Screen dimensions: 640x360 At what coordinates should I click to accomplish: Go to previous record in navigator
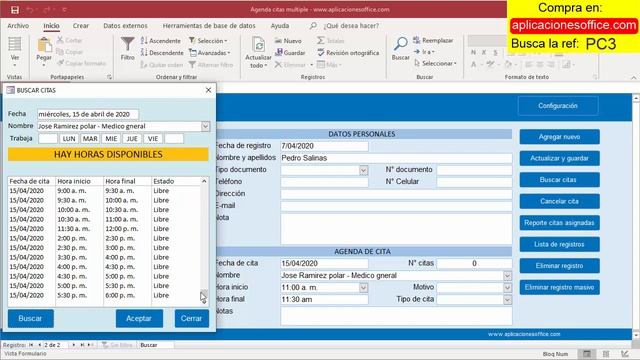tap(39, 345)
